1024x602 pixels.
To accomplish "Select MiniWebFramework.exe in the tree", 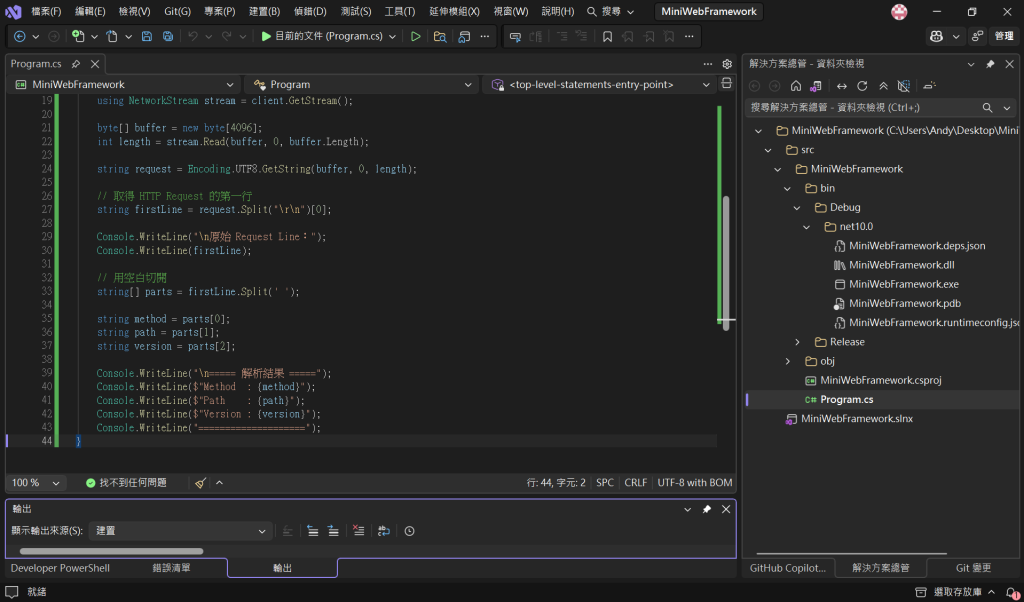I will tap(904, 284).
